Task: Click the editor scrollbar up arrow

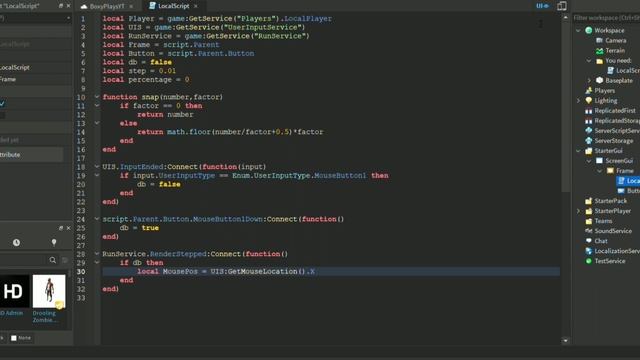Action: [565, 18]
